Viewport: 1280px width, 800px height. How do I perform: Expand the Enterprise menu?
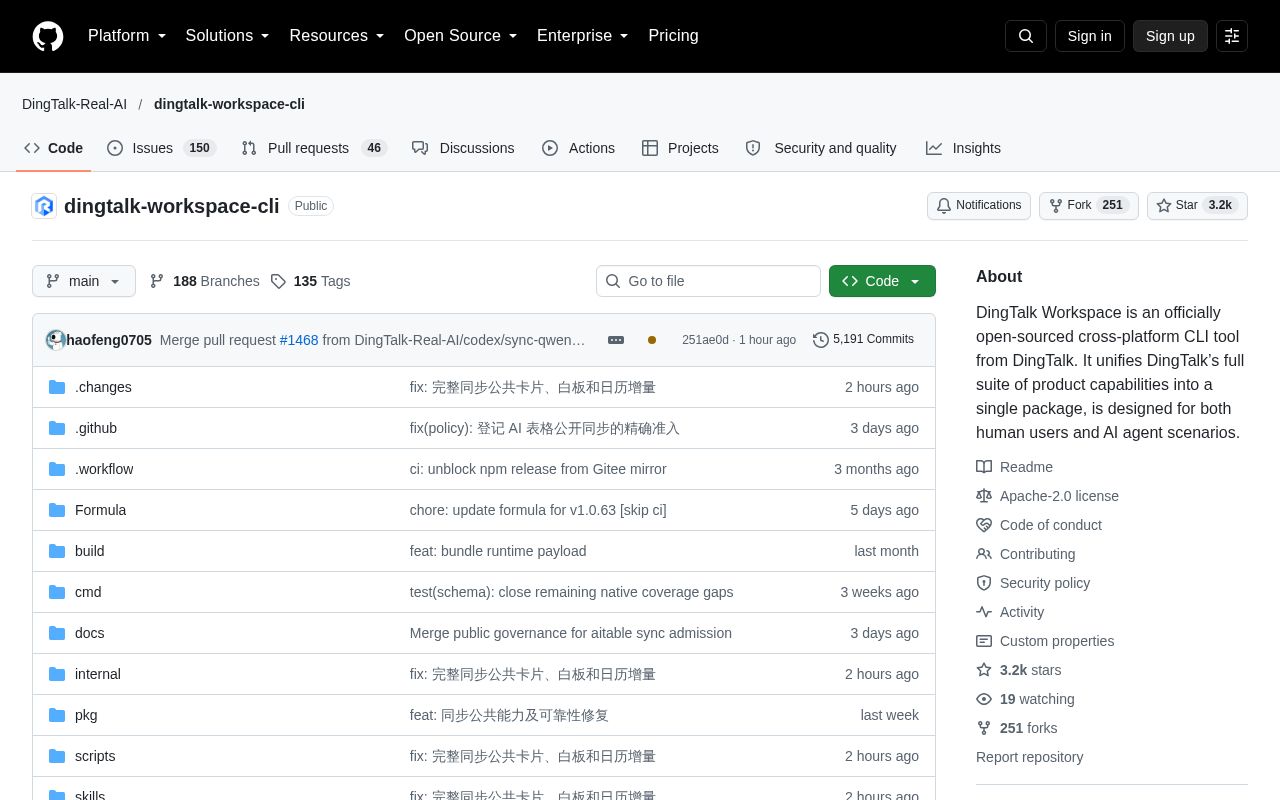583,36
